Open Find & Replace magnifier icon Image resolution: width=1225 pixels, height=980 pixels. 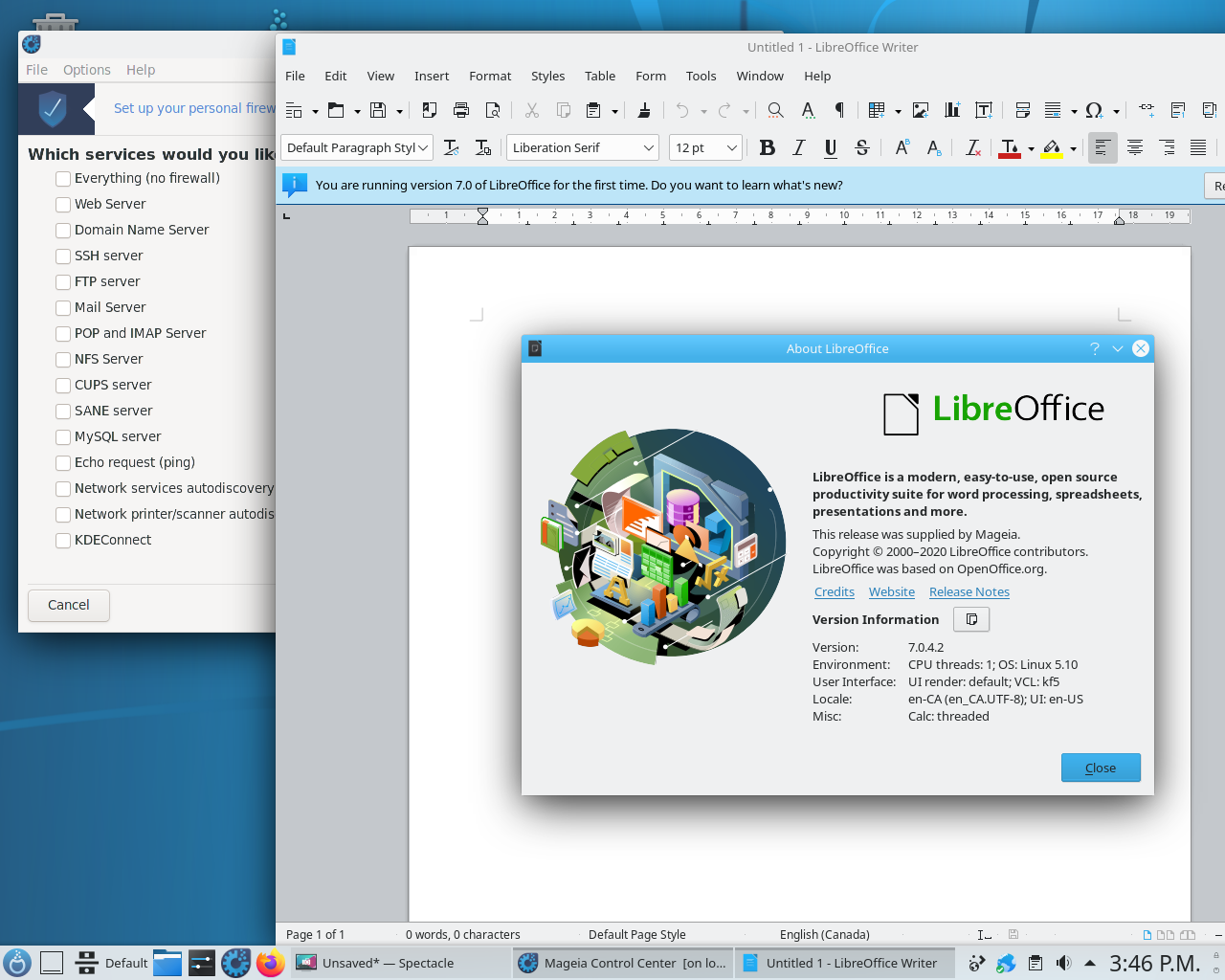(776, 110)
